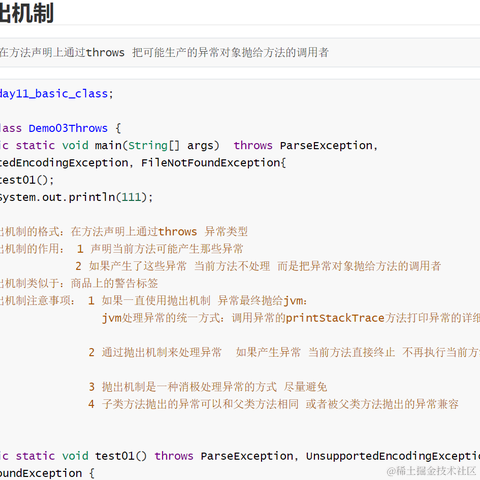The height and width of the screenshot is (480, 480).
Task: Click the description line containing throws 把可能生产的异常对象
Action: (164, 52)
